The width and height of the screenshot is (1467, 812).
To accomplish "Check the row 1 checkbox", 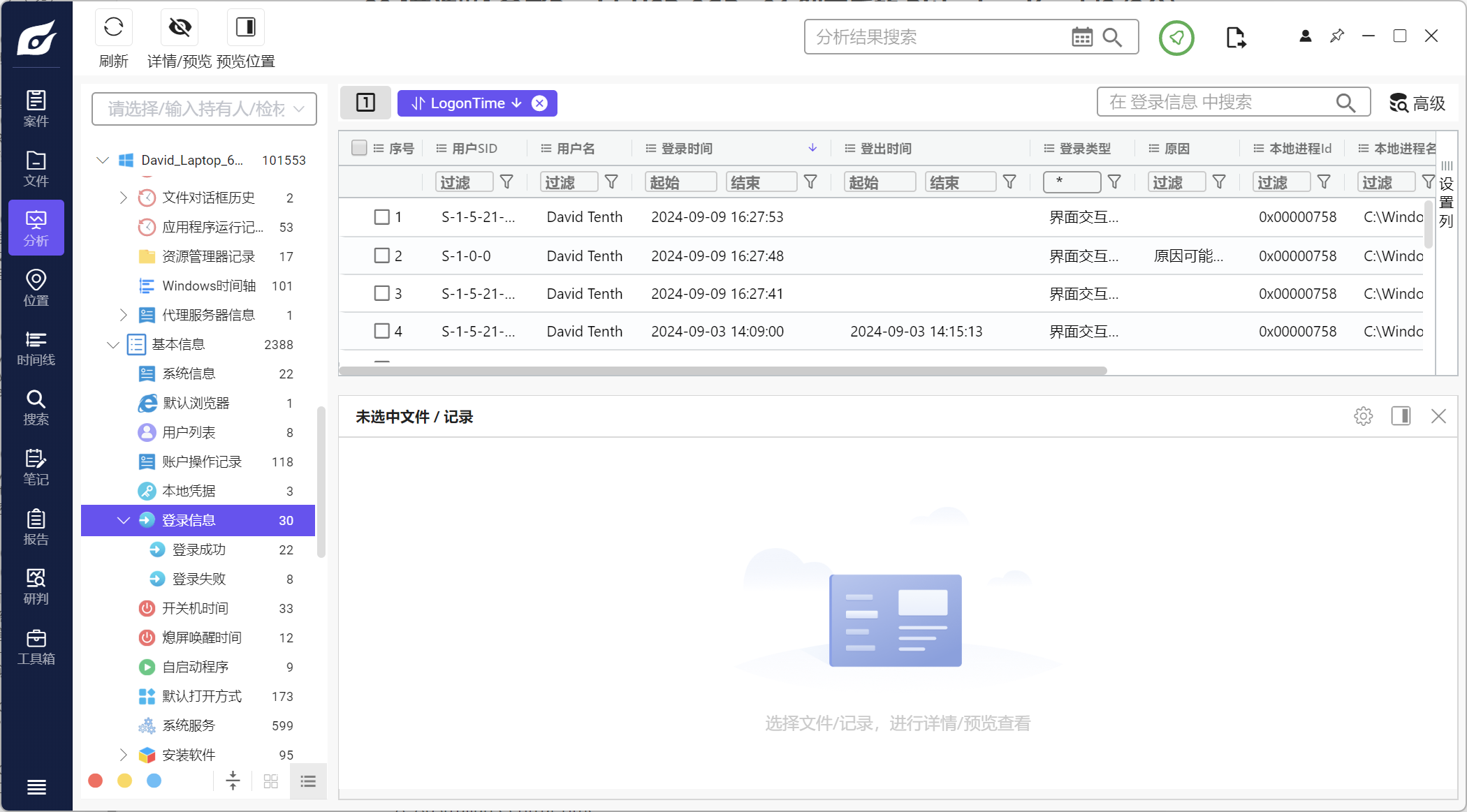I will [x=381, y=217].
